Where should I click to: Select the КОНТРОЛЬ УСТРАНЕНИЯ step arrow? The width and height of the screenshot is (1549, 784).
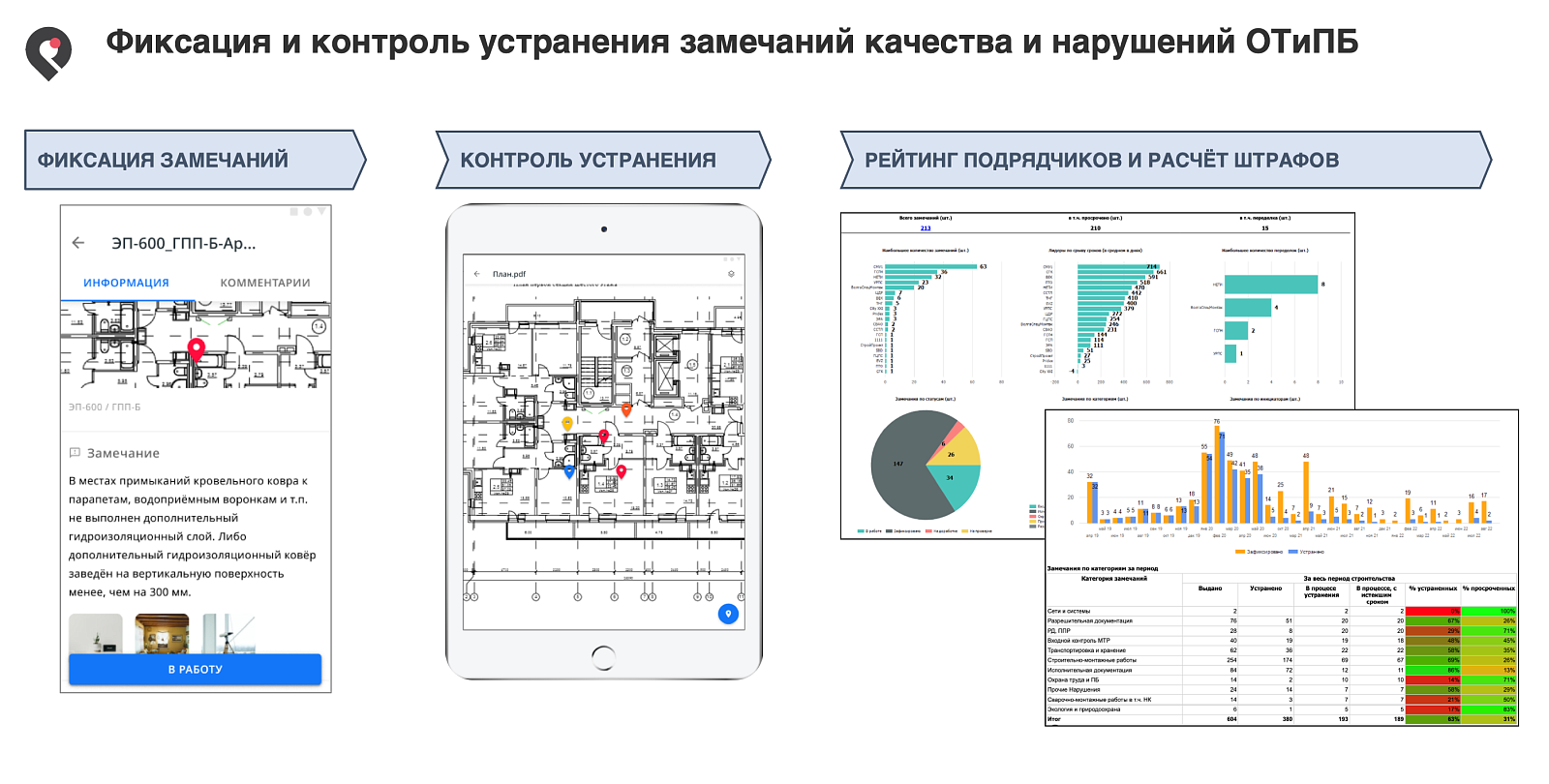point(603,160)
